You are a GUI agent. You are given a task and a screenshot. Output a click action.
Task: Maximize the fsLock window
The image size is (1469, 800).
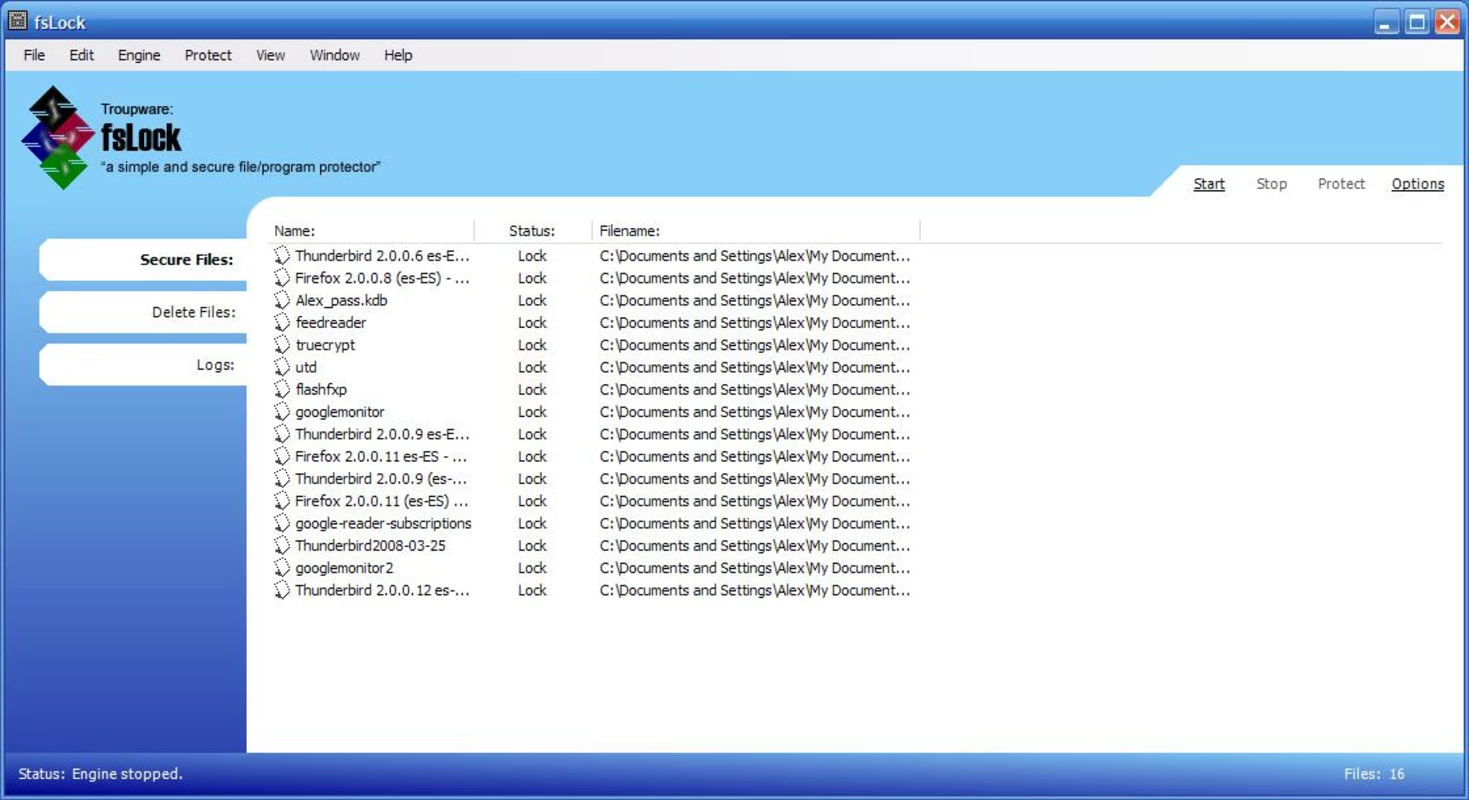point(1417,22)
